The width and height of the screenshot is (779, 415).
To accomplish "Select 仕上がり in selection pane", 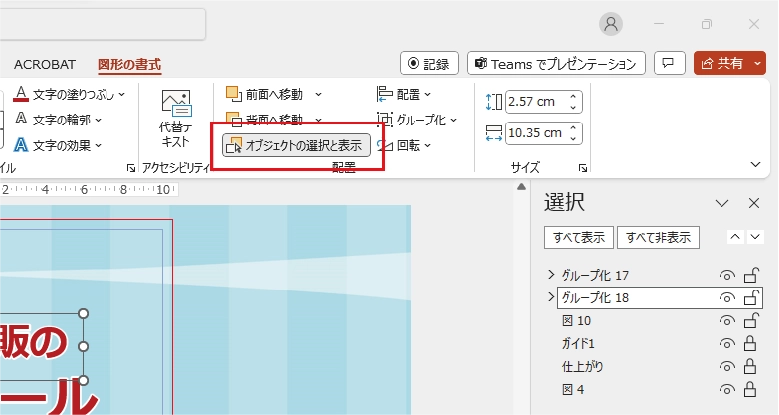I will (x=582, y=366).
